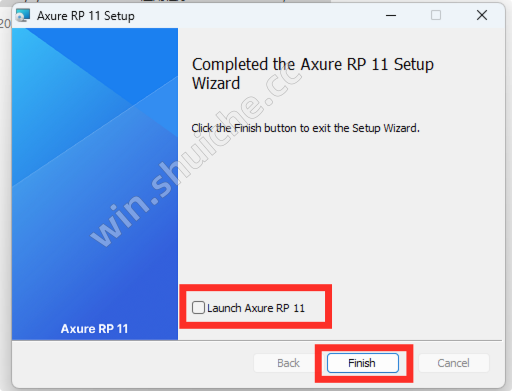Click the 'Completed the Axure RP 11 Setup' heading

click(x=313, y=64)
